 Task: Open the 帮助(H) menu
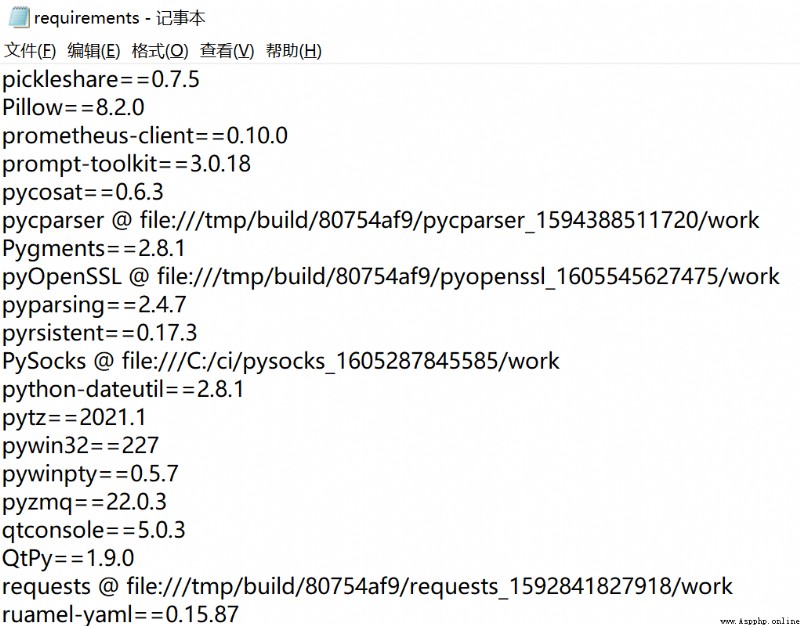click(x=293, y=51)
